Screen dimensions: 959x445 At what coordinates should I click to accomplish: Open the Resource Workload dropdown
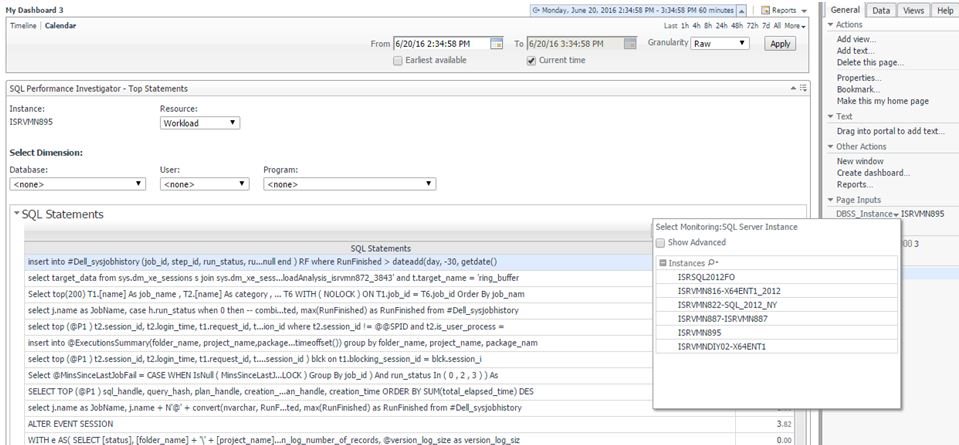(x=200, y=123)
